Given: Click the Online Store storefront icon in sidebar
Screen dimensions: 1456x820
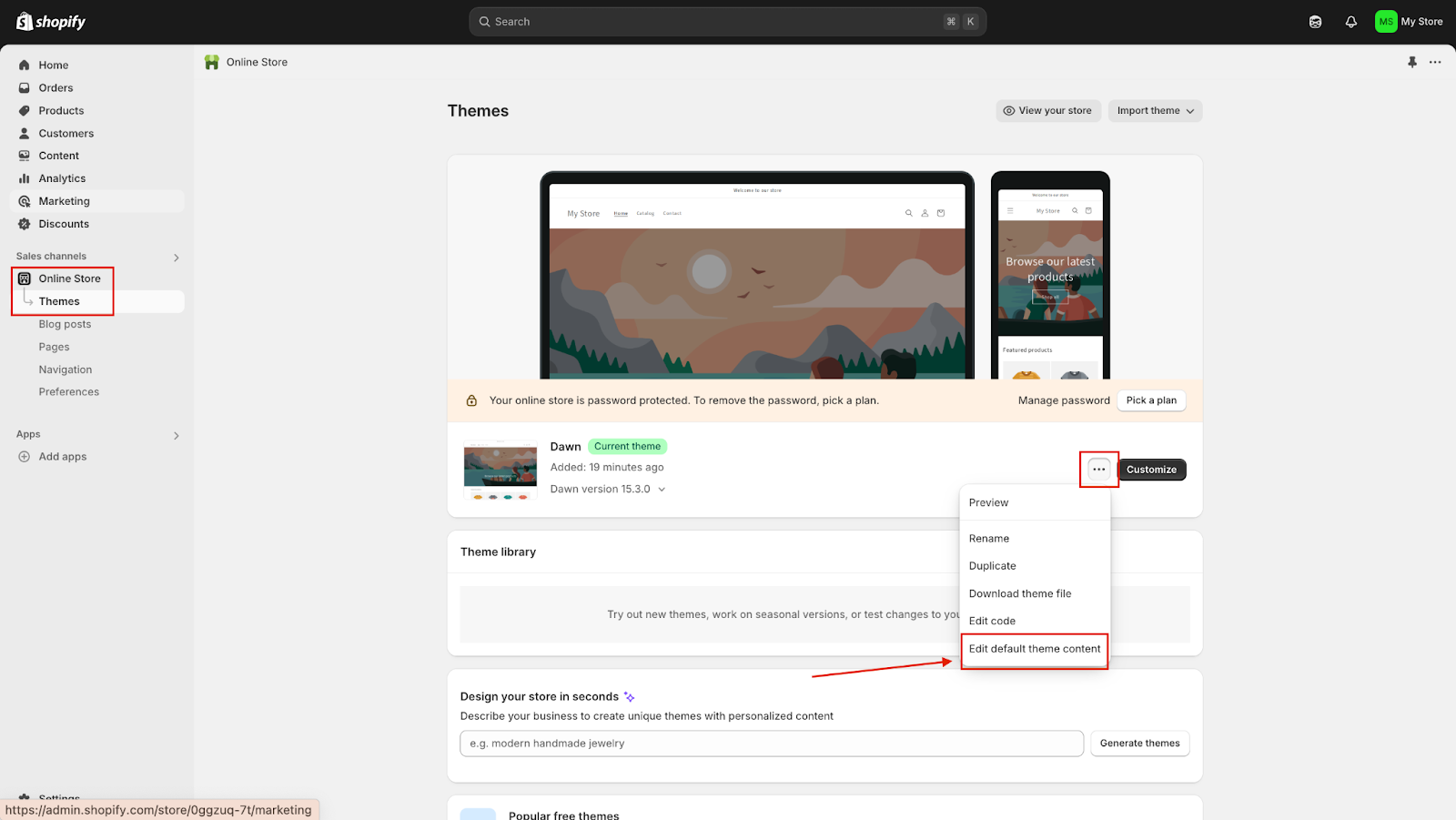Looking at the screenshot, I should pyautogui.click(x=25, y=278).
